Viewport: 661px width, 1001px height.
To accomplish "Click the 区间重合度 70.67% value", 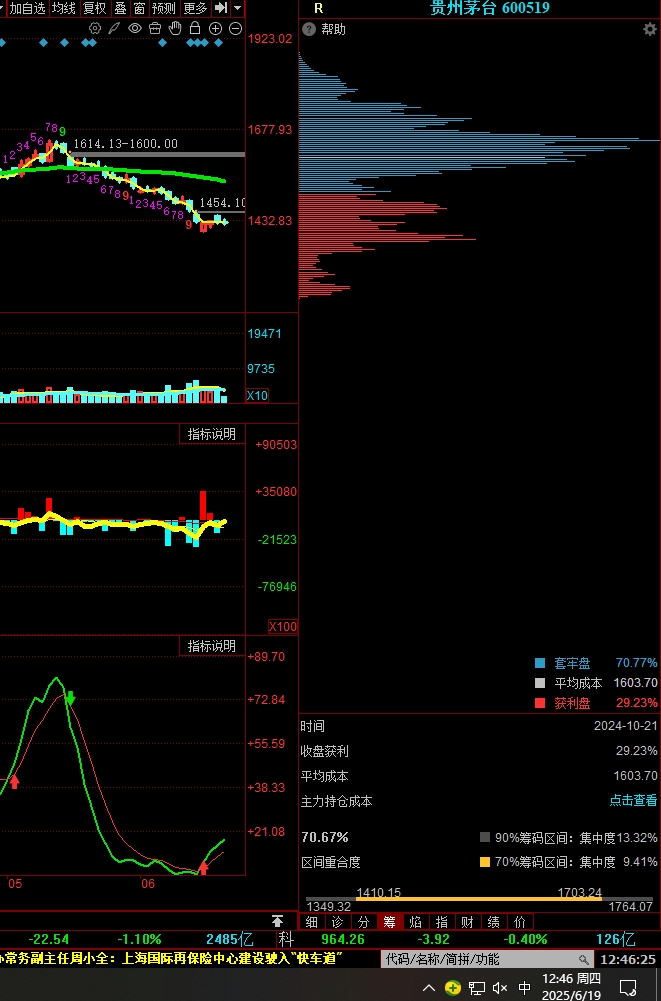I will (325, 837).
